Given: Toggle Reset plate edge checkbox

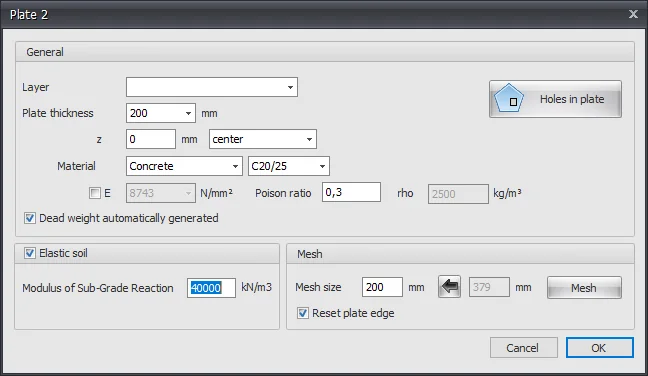Looking at the screenshot, I should coord(303,313).
